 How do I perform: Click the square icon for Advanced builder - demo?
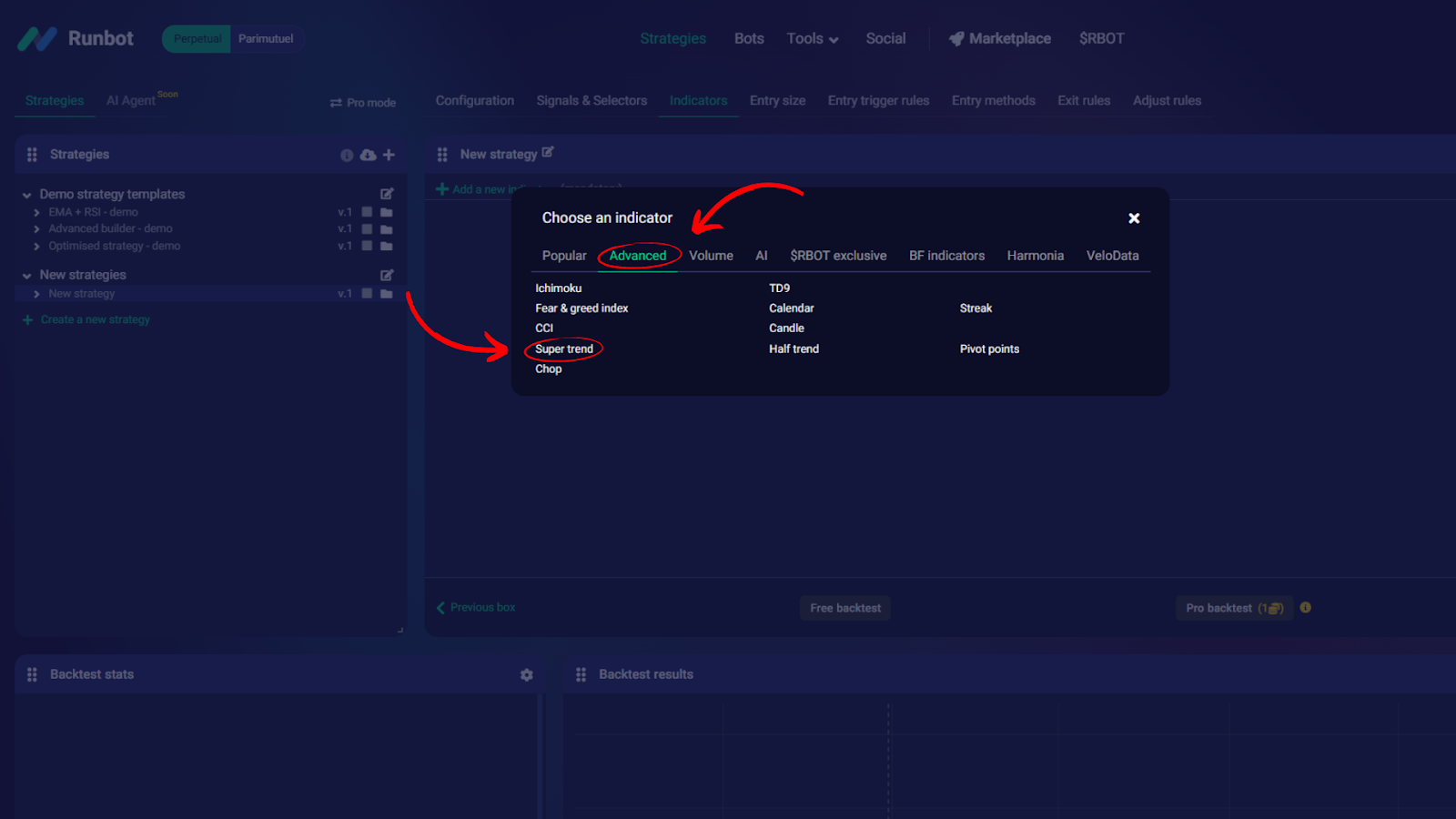point(367,229)
